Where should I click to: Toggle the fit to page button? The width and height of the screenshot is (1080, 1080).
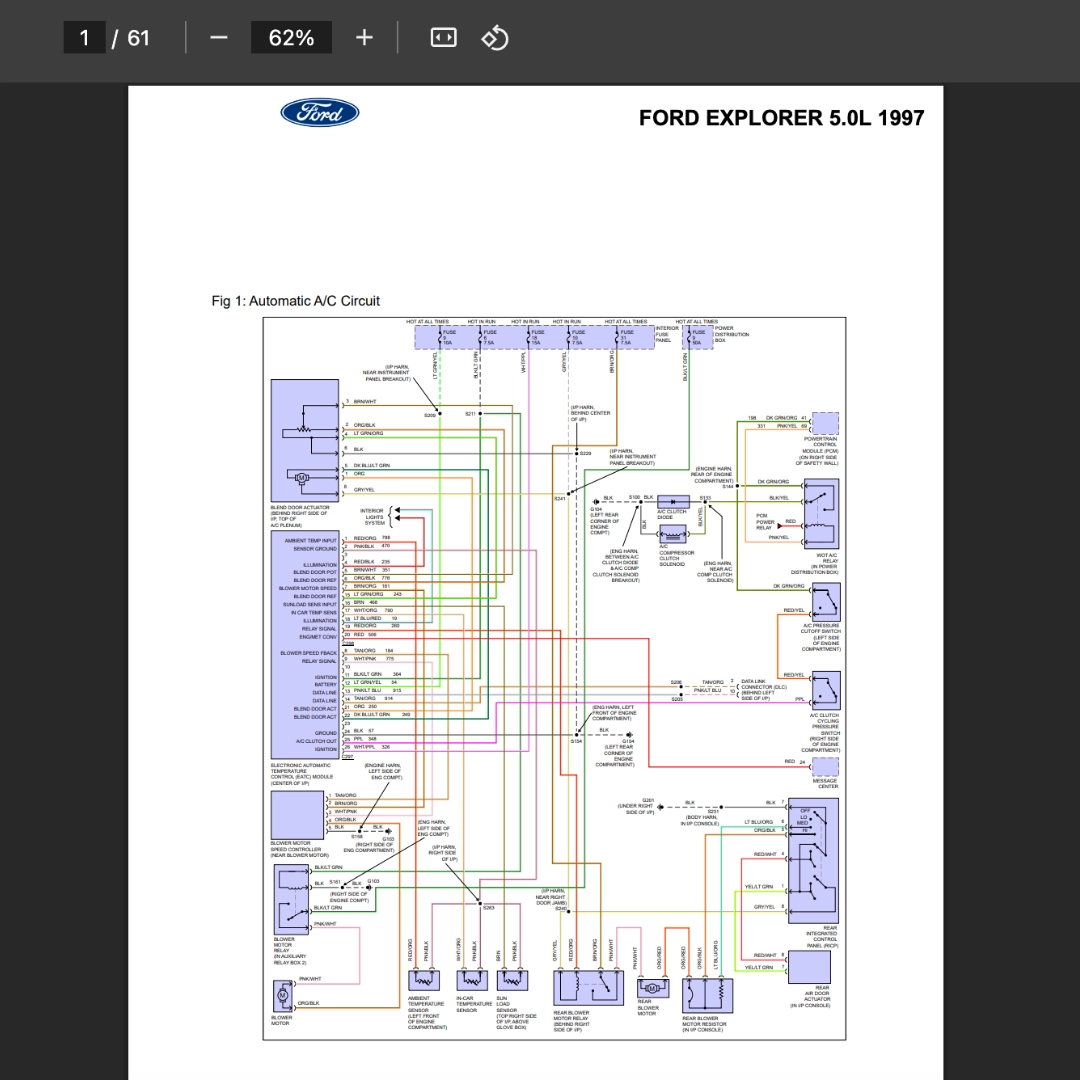coord(444,37)
